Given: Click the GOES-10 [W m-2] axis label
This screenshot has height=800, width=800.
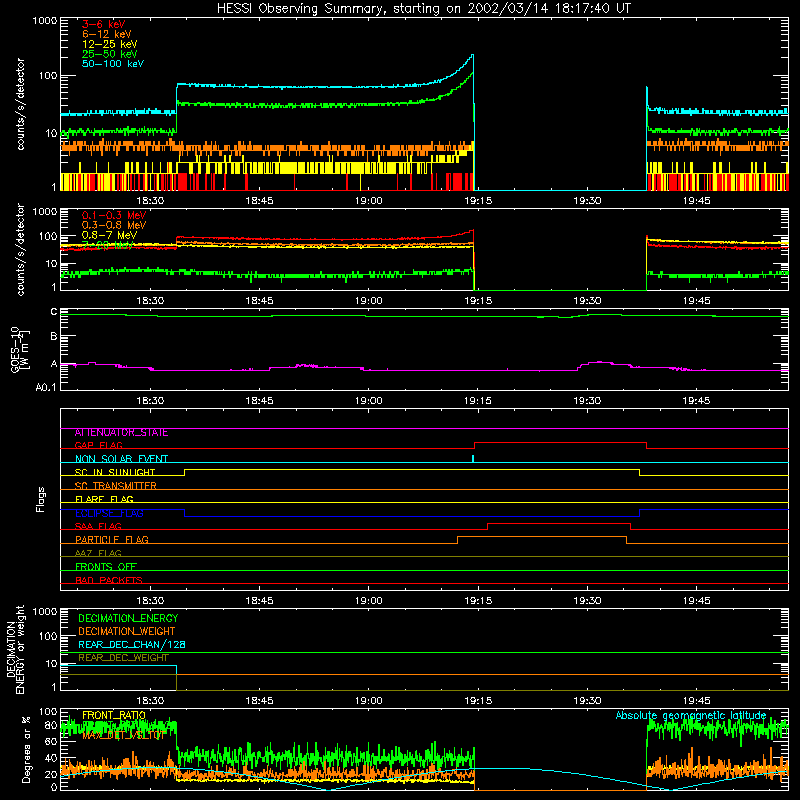Looking at the screenshot, I should (20, 349).
